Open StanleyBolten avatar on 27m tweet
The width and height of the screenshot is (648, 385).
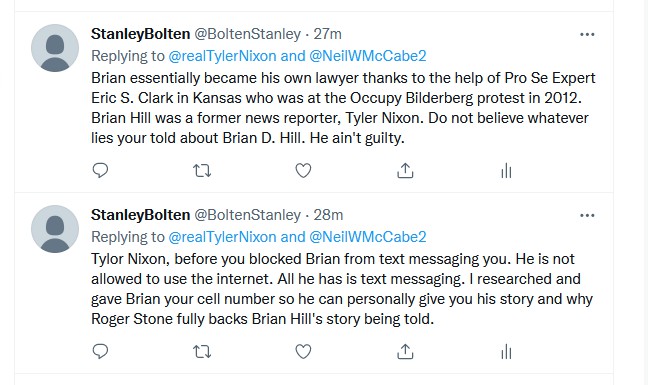(55, 48)
